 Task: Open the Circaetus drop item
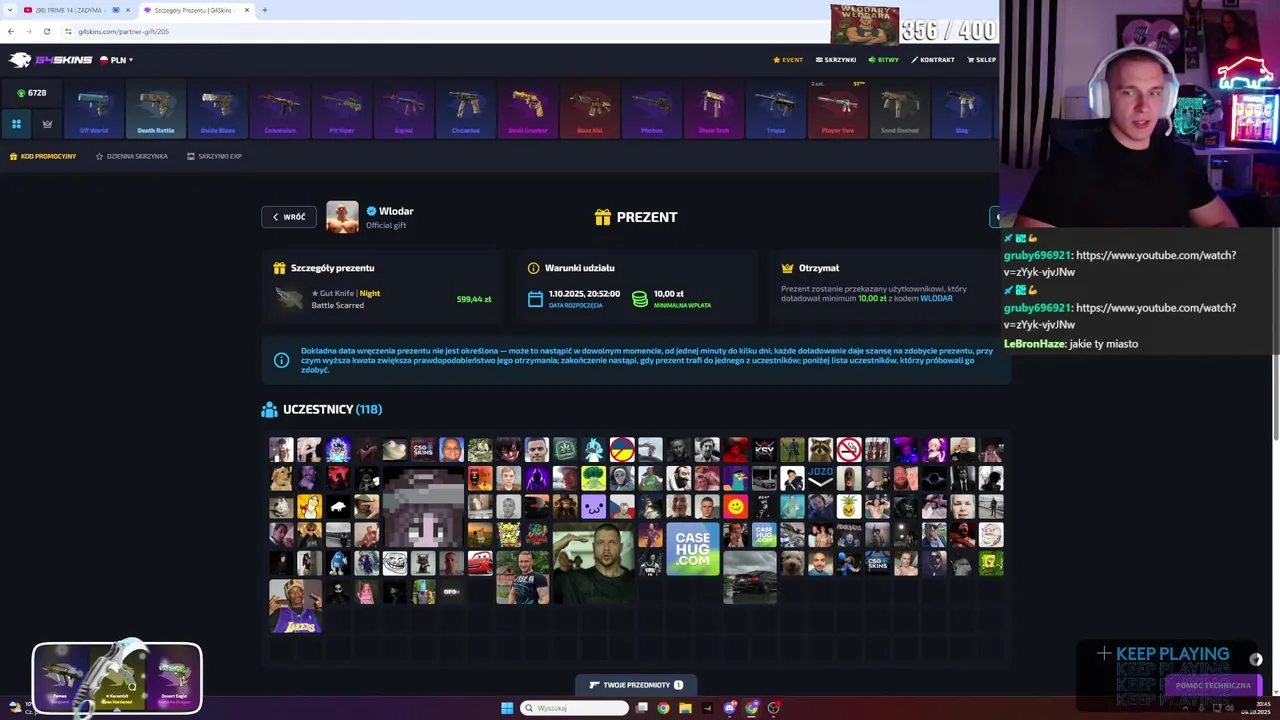(466, 110)
